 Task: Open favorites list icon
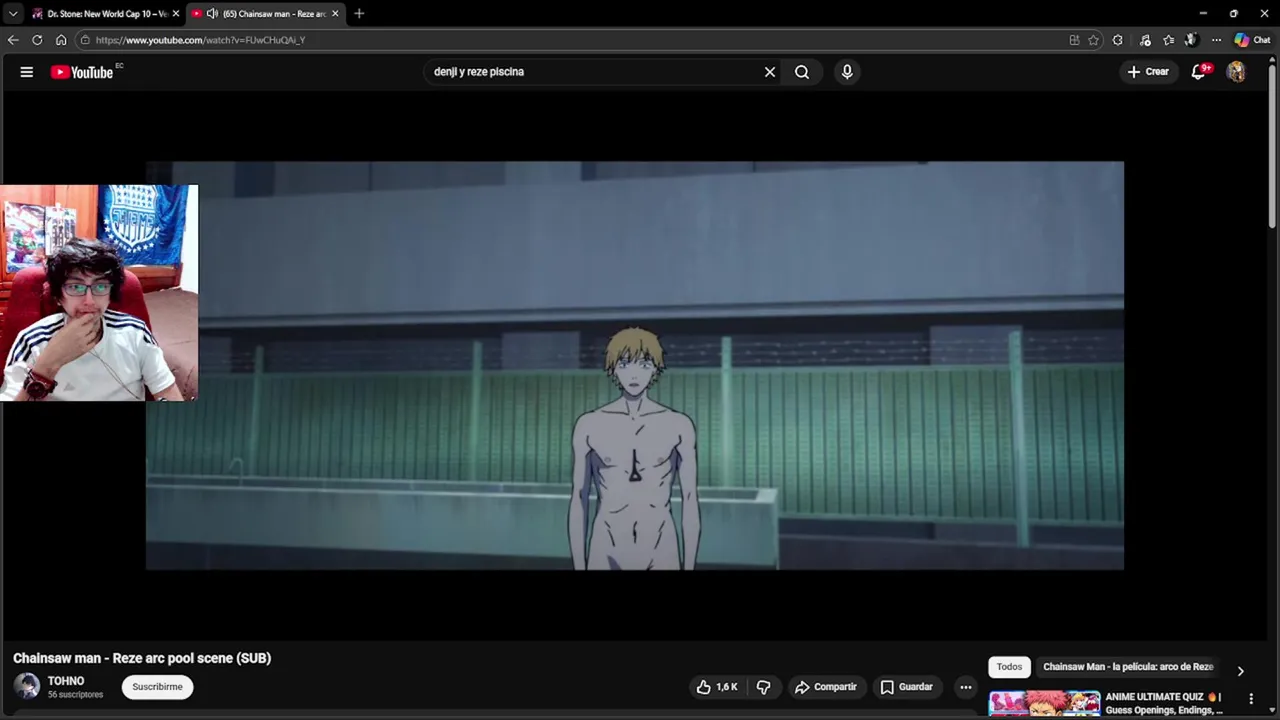tap(1168, 40)
